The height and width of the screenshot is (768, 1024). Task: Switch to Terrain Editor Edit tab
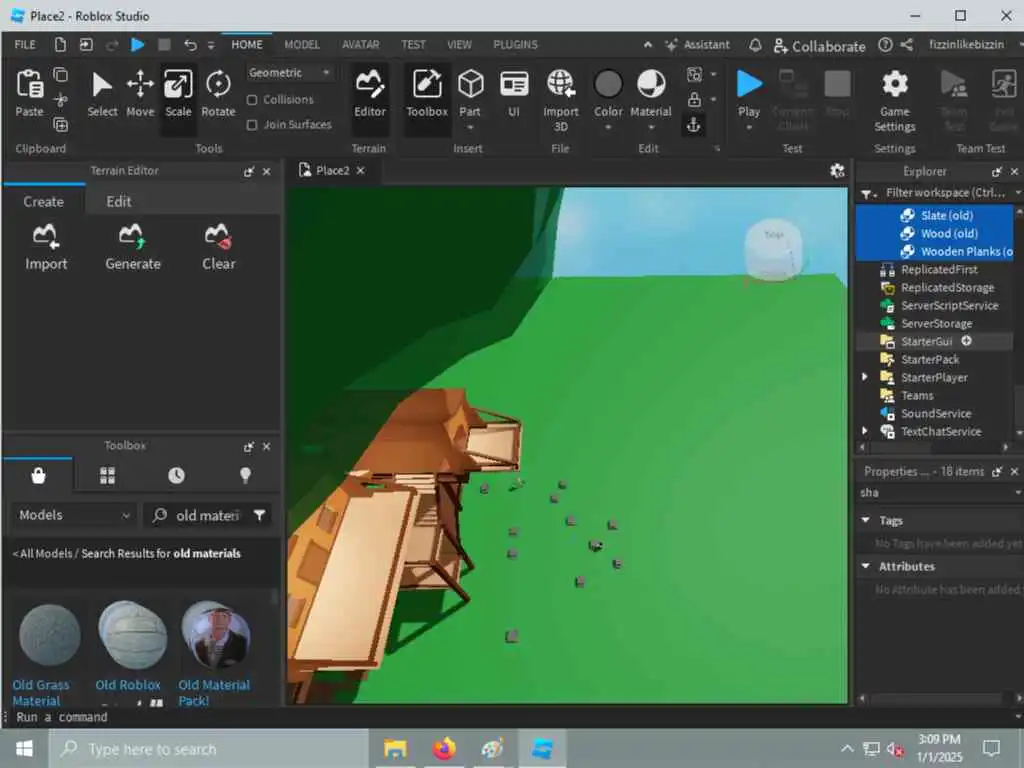(119, 201)
